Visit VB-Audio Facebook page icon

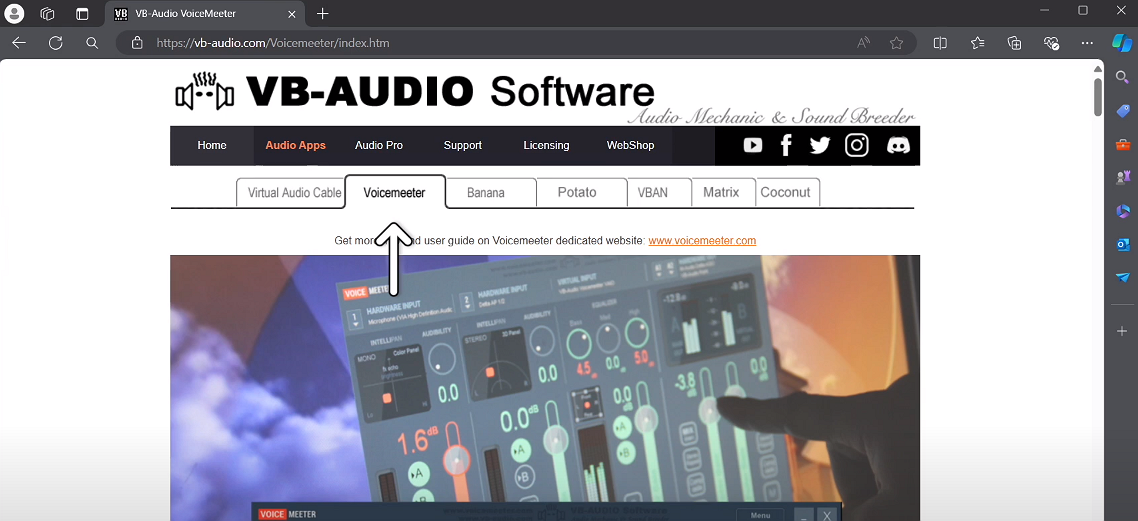786,145
